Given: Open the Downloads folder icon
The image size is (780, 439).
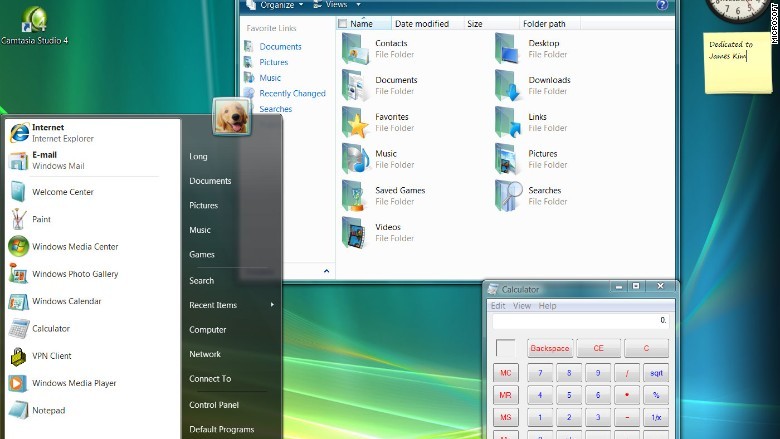Looking at the screenshot, I should point(509,85).
